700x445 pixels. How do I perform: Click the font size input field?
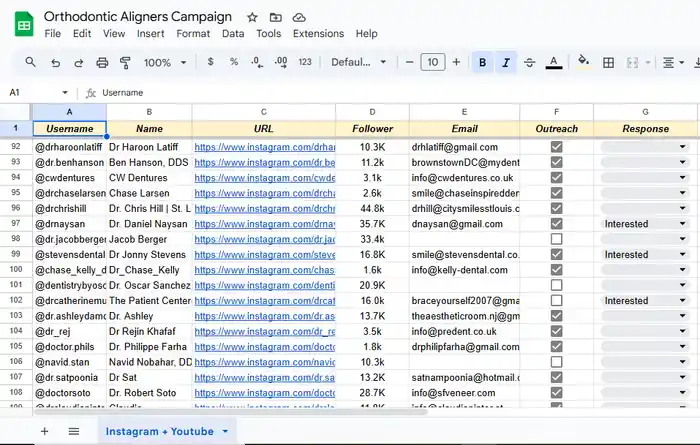point(433,62)
